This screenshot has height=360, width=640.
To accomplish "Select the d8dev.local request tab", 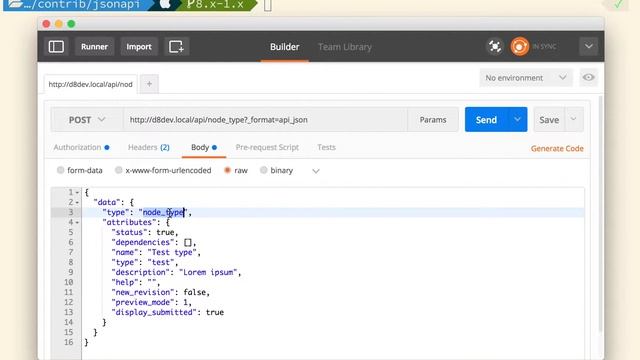I will click(91, 84).
